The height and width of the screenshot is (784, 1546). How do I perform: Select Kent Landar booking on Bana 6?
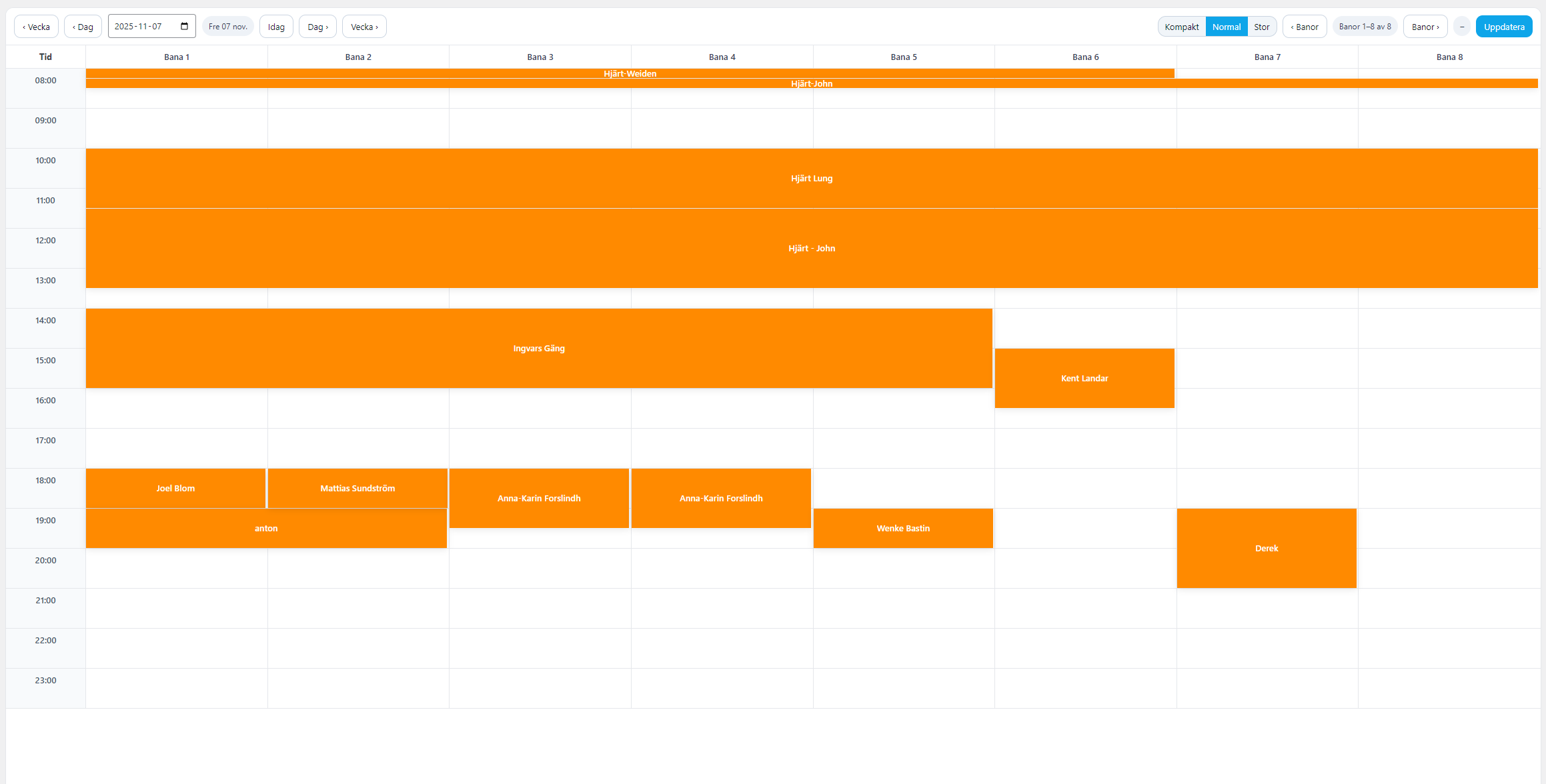pos(1084,378)
